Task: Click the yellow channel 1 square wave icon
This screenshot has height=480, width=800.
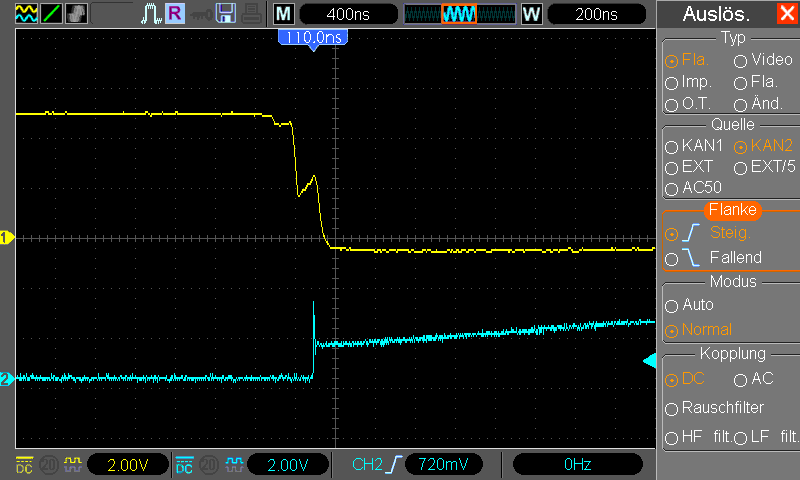Action: pos(73,464)
